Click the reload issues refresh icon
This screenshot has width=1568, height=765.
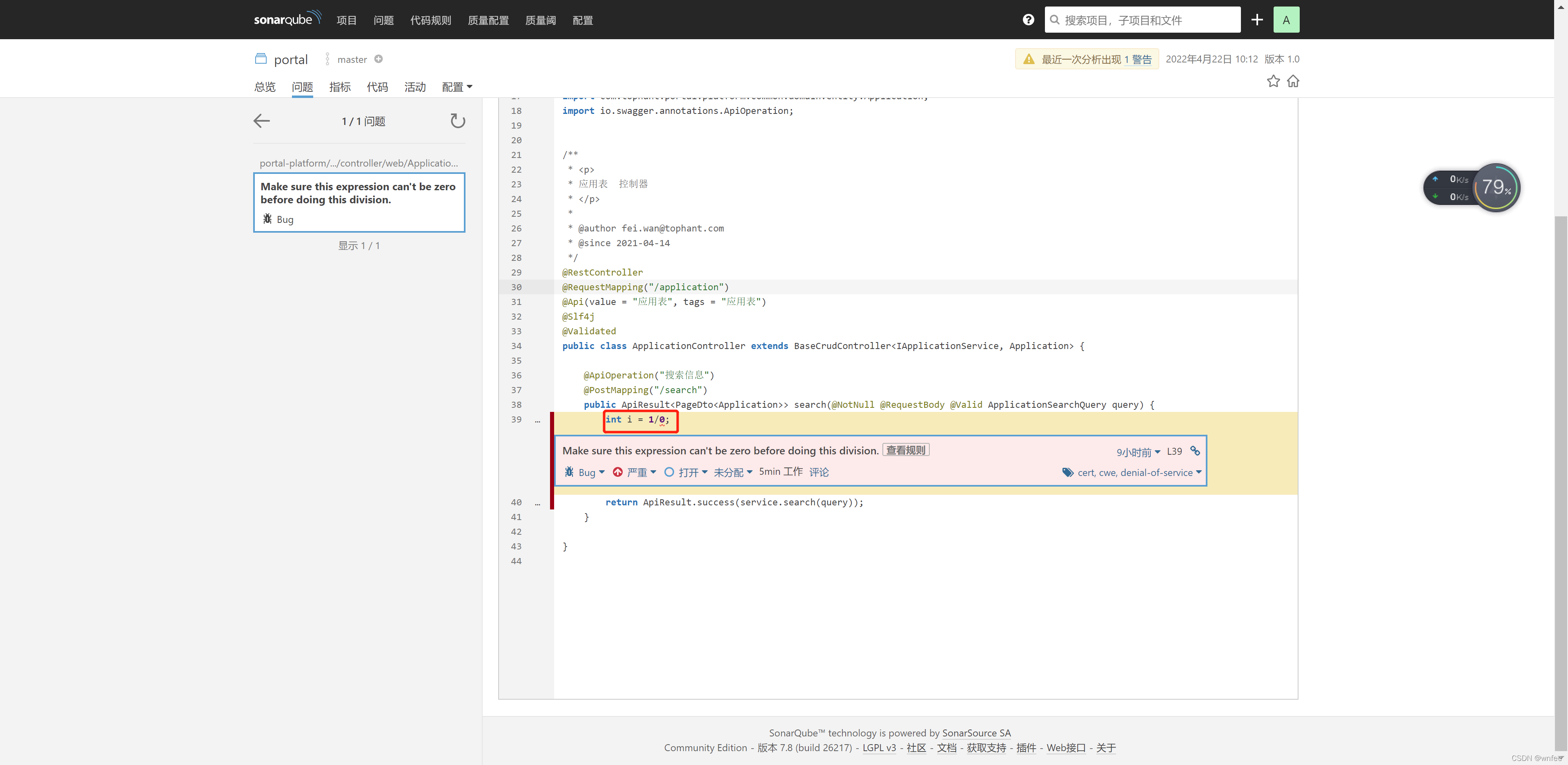[458, 121]
